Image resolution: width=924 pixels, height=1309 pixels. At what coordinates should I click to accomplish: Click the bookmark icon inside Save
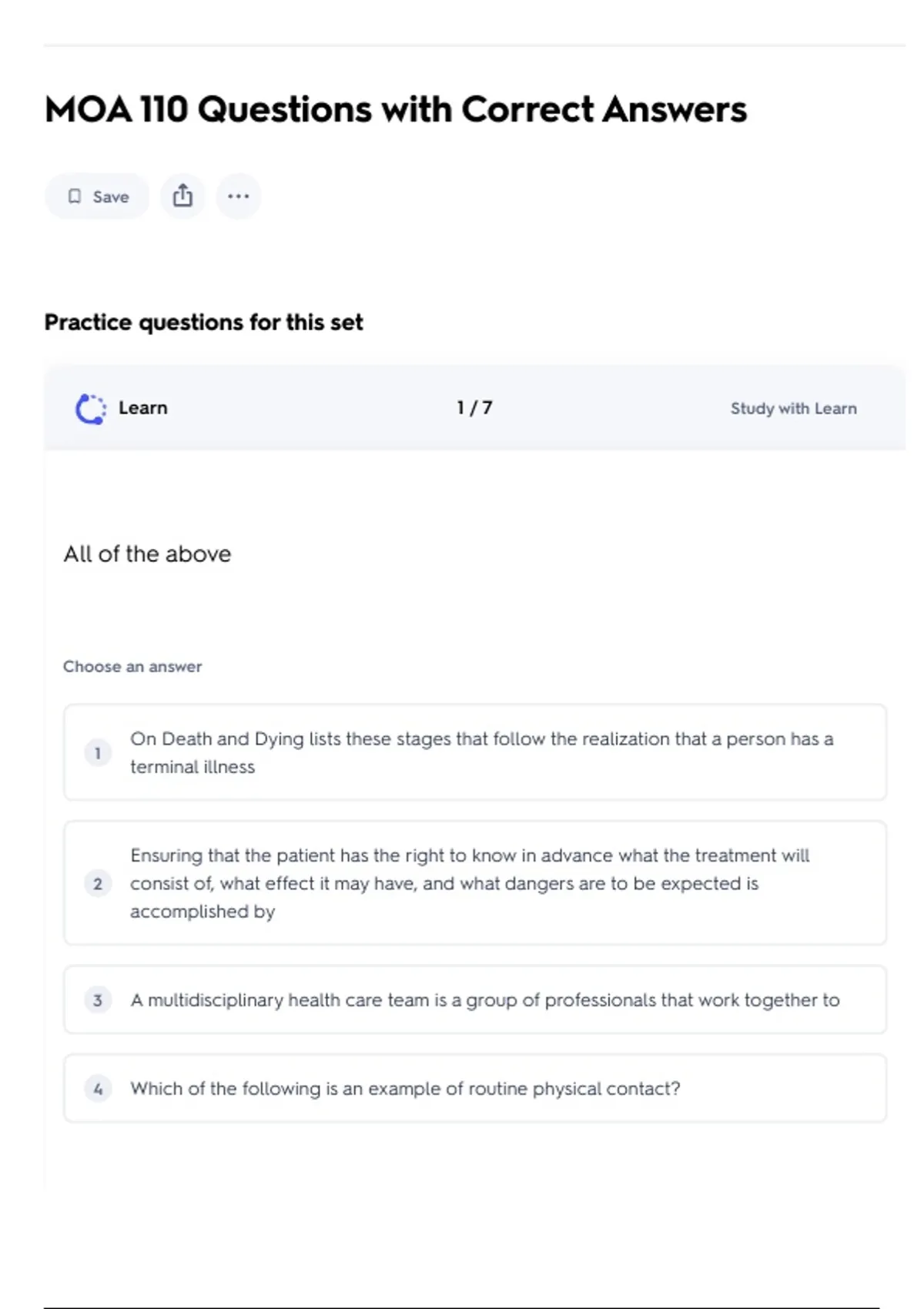(x=75, y=196)
